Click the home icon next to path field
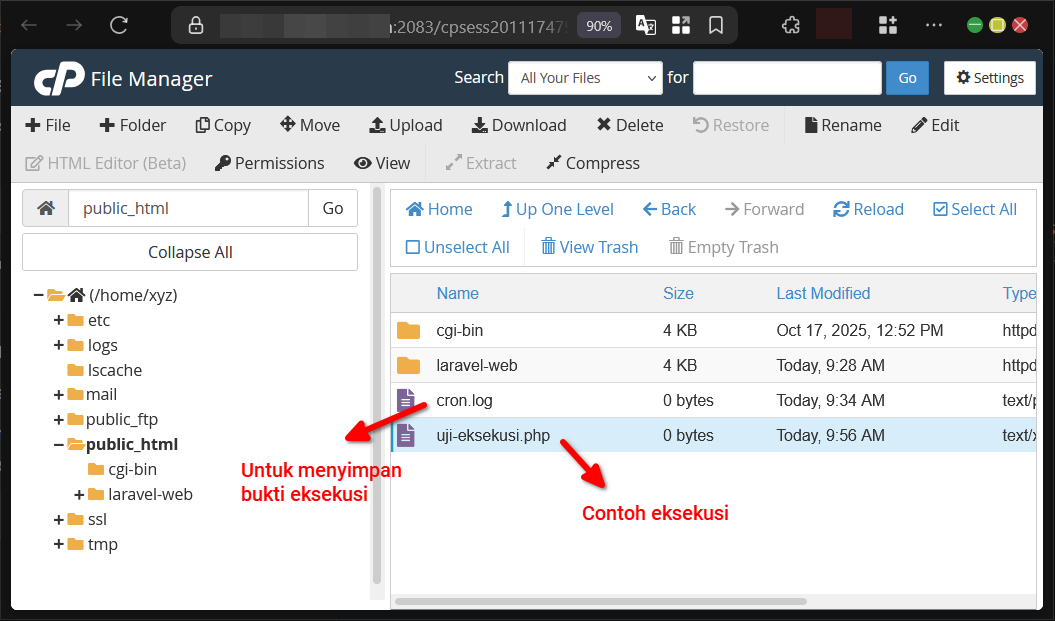1055x621 pixels. tap(44, 208)
